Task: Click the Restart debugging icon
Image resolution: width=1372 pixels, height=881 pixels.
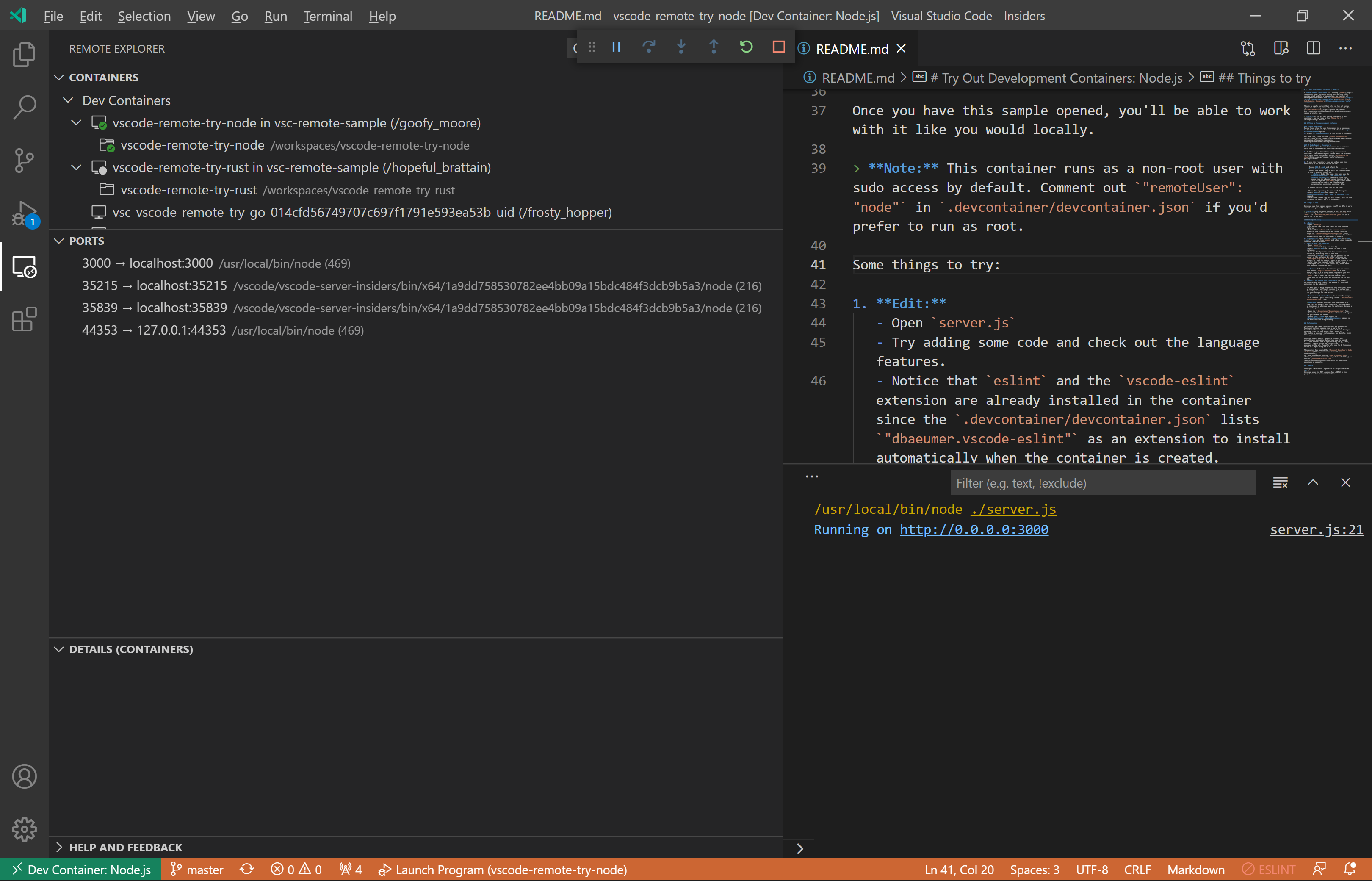Action: tap(746, 47)
